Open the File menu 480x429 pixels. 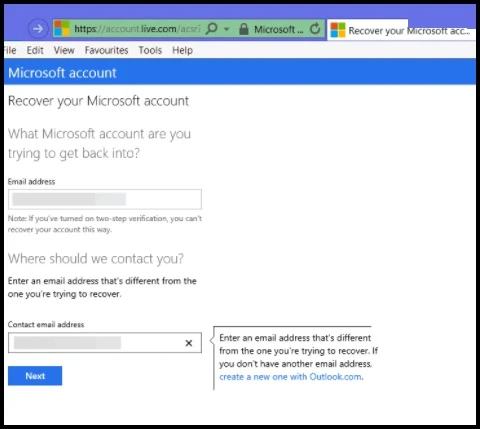point(10,50)
